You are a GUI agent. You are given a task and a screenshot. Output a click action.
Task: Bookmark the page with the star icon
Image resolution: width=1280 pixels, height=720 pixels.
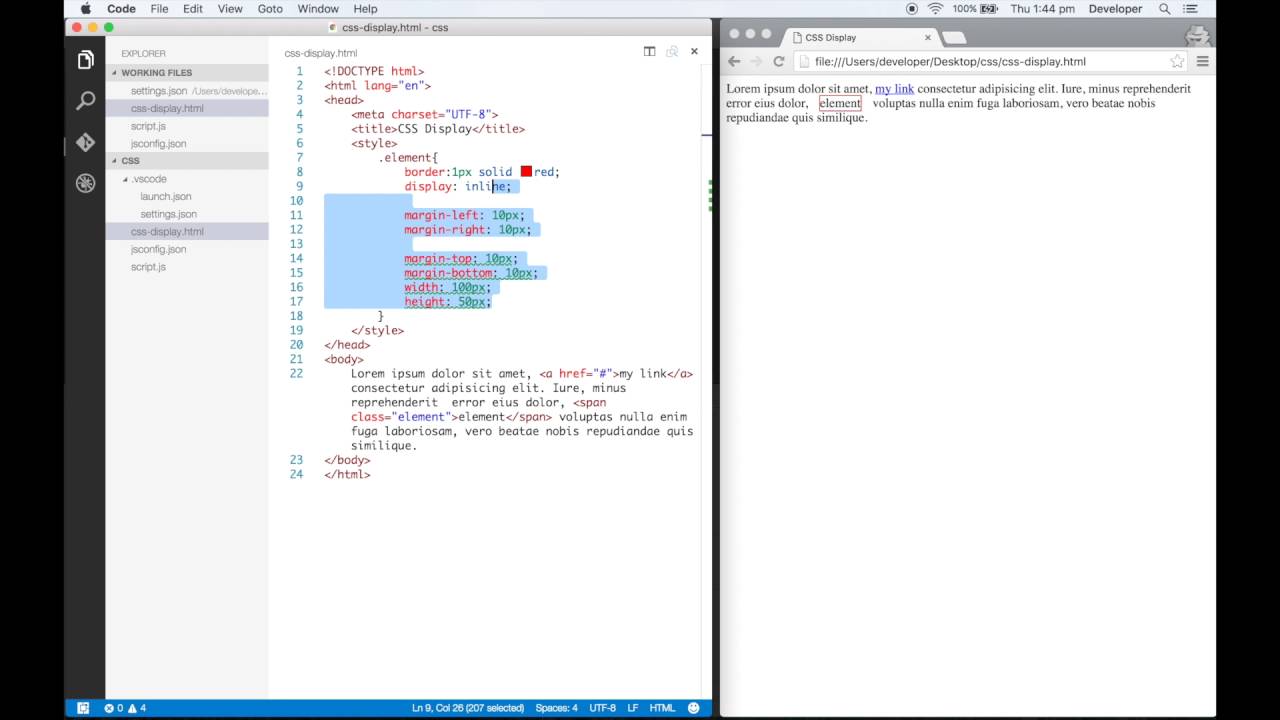1177,61
